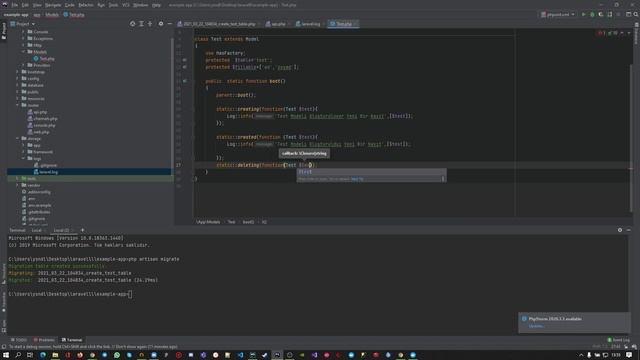Open the Terminal tool window button

[x=72, y=340]
